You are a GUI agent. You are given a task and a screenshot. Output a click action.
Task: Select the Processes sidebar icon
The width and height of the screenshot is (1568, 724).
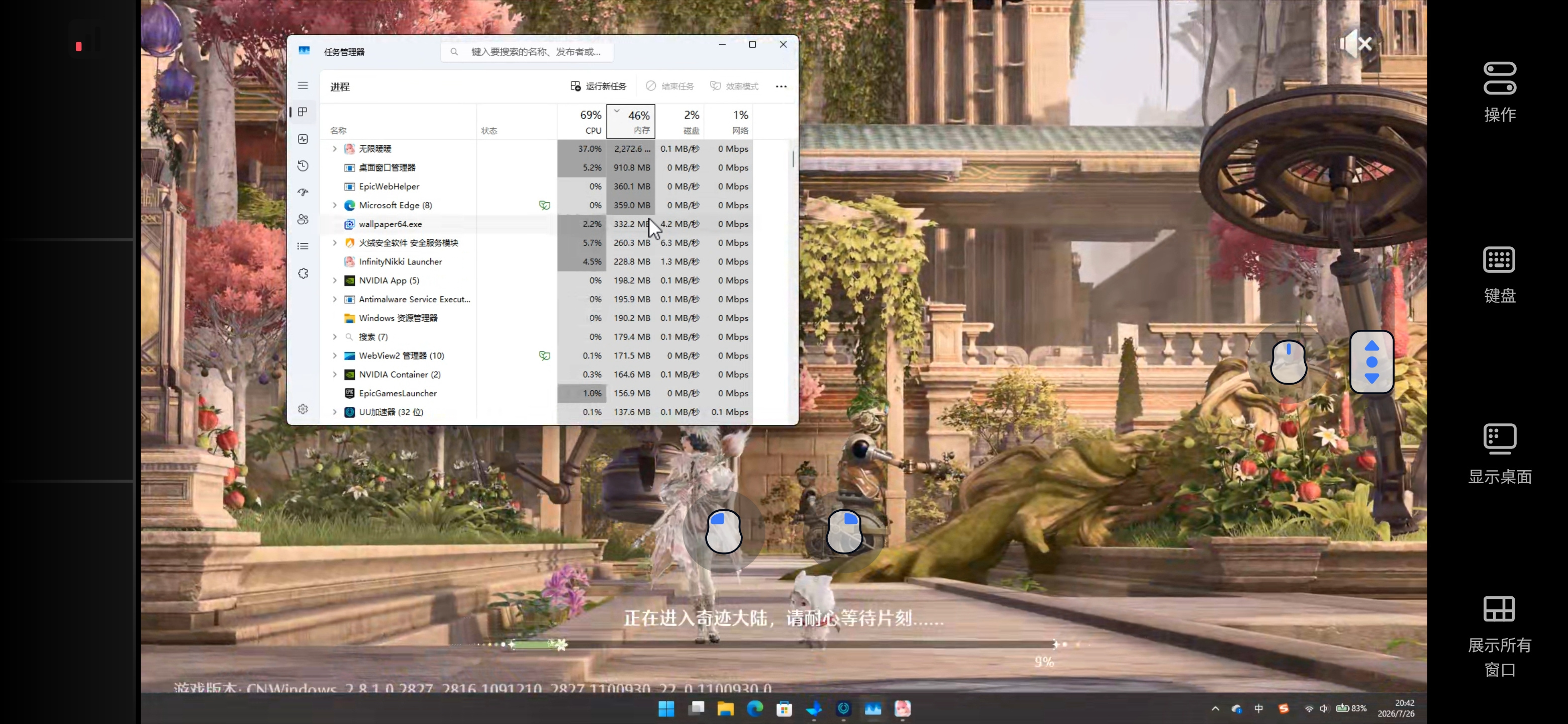303,112
